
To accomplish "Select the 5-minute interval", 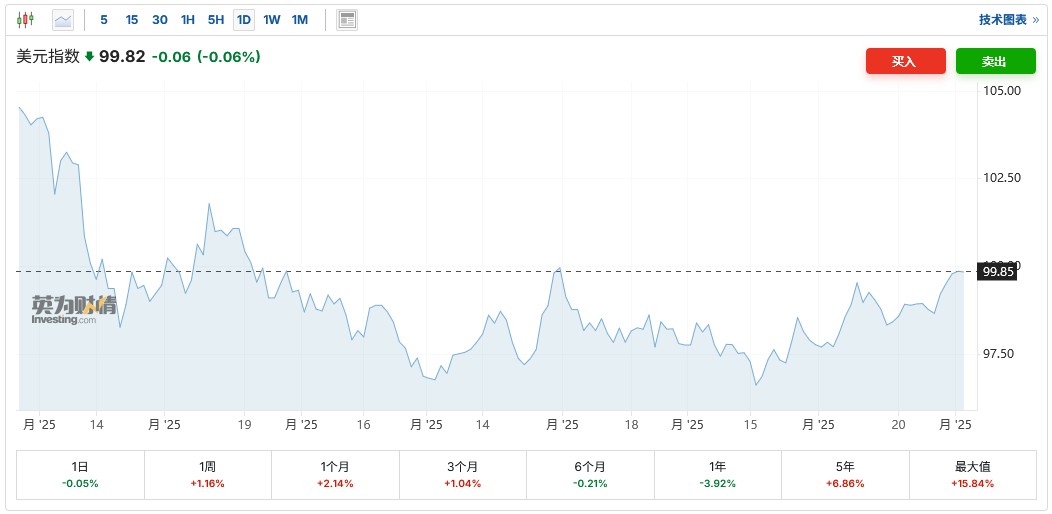I will (104, 20).
